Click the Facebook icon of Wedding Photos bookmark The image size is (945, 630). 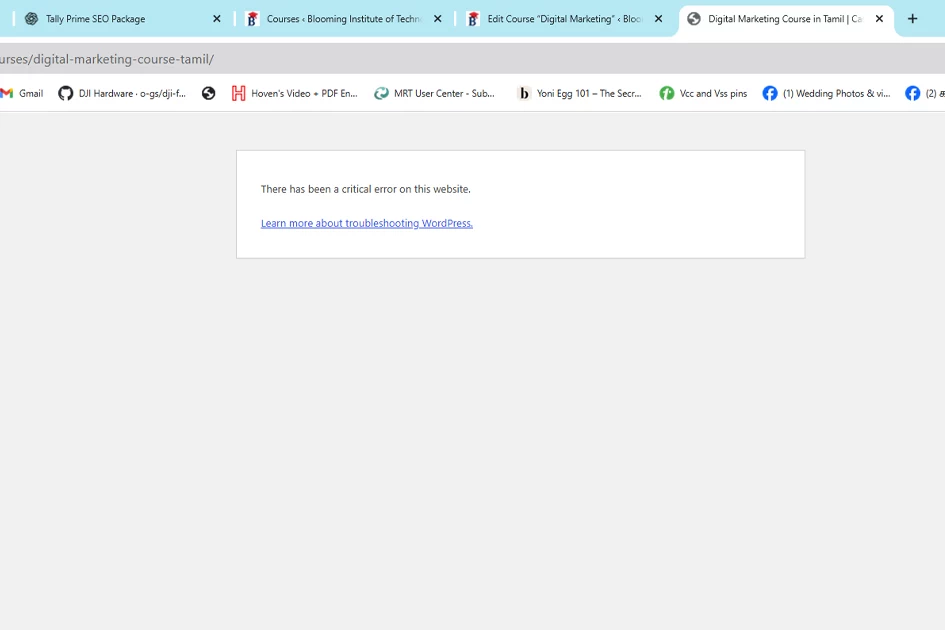click(x=770, y=93)
